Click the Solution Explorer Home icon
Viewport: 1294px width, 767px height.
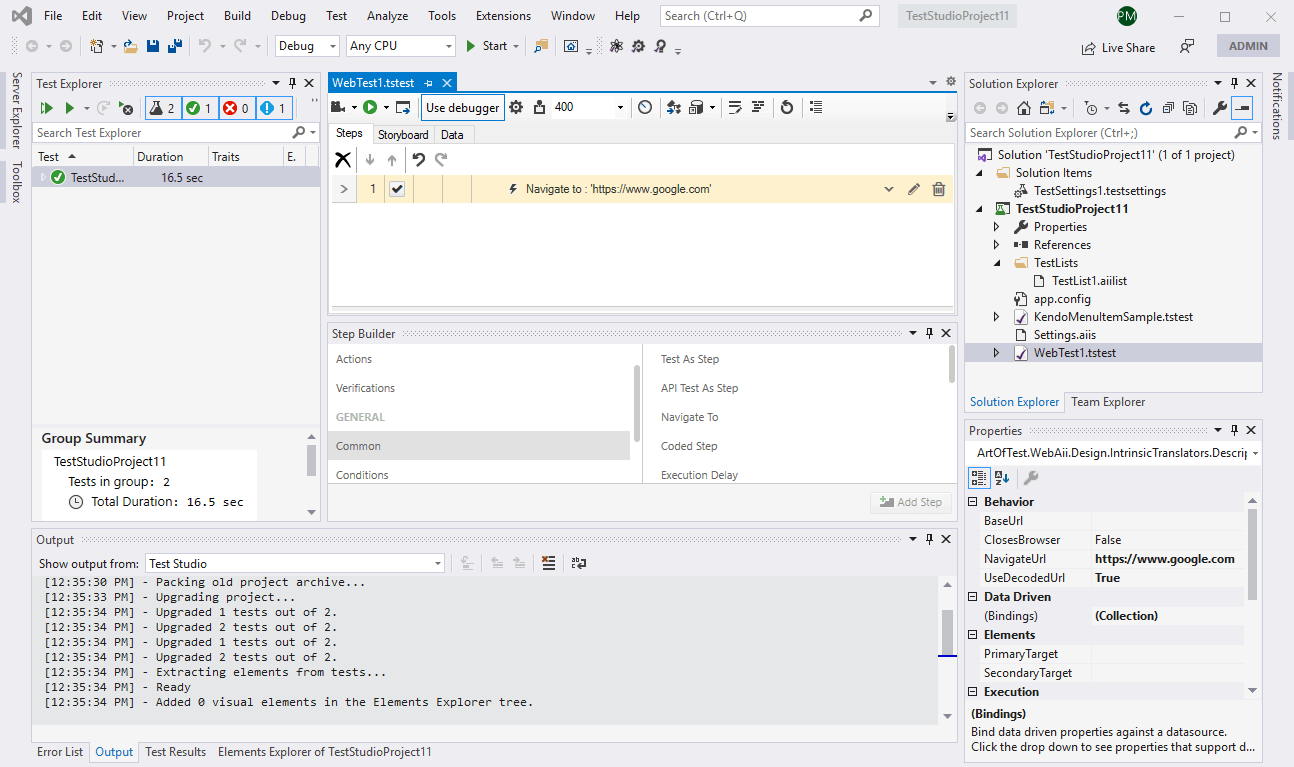point(1024,108)
